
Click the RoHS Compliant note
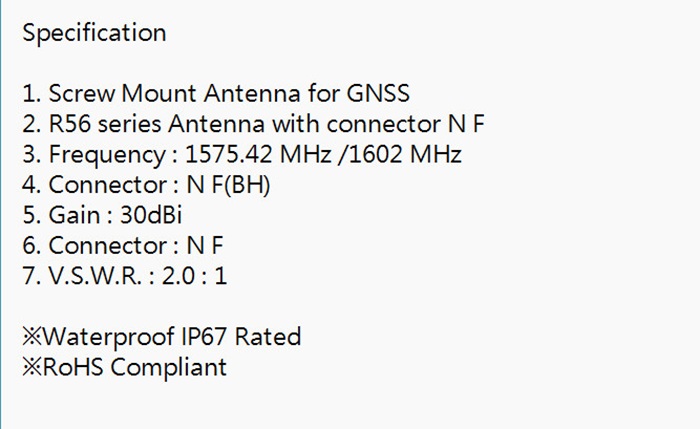click(124, 367)
